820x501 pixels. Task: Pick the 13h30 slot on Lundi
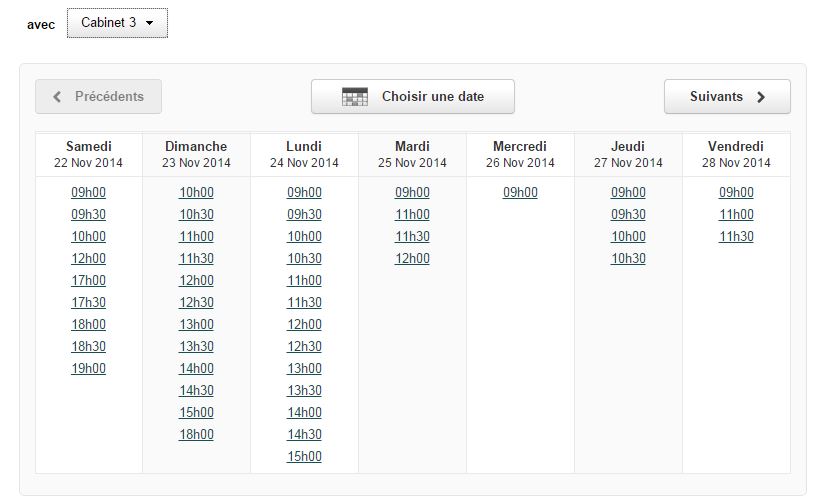click(304, 391)
